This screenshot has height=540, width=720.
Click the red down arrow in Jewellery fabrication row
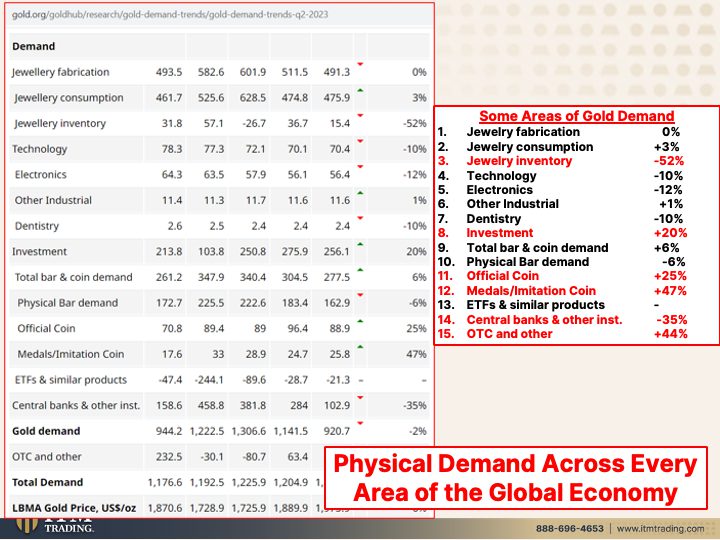tap(360, 64)
